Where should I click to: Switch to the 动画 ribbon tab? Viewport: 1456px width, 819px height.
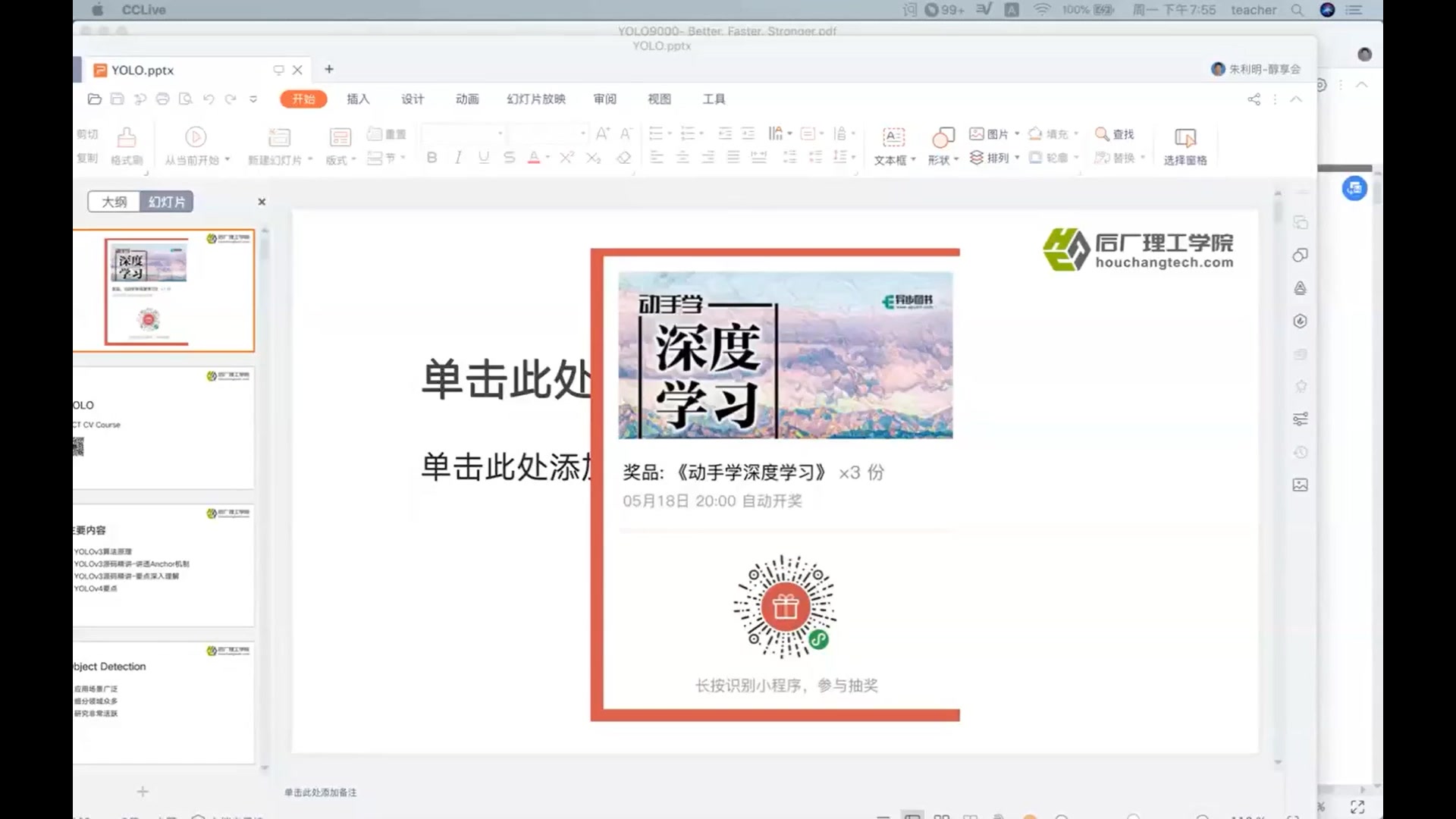[x=466, y=99]
